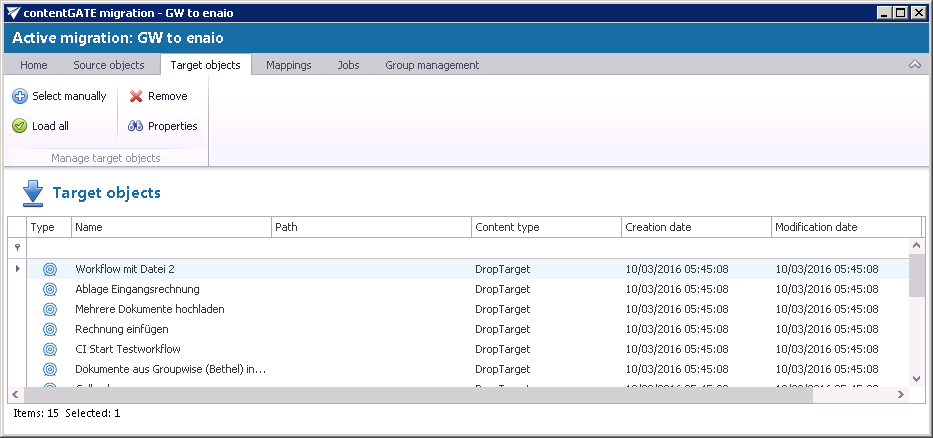
Task: Click creation date of Workflow mit Datei 2
Action: (x=677, y=270)
